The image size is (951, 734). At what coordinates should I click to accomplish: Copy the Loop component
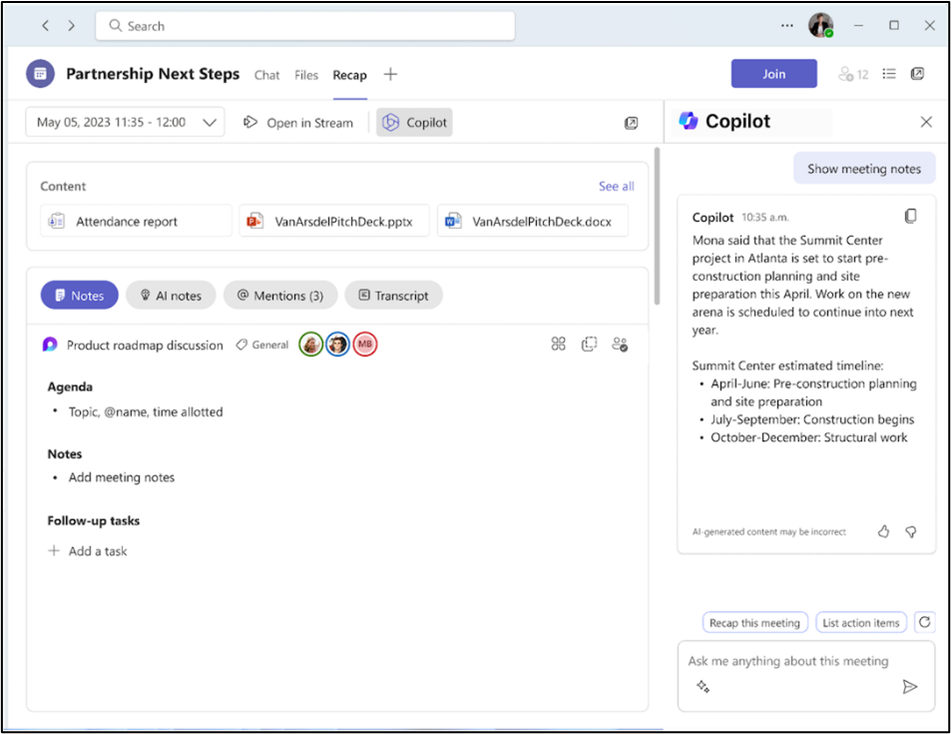pos(589,344)
